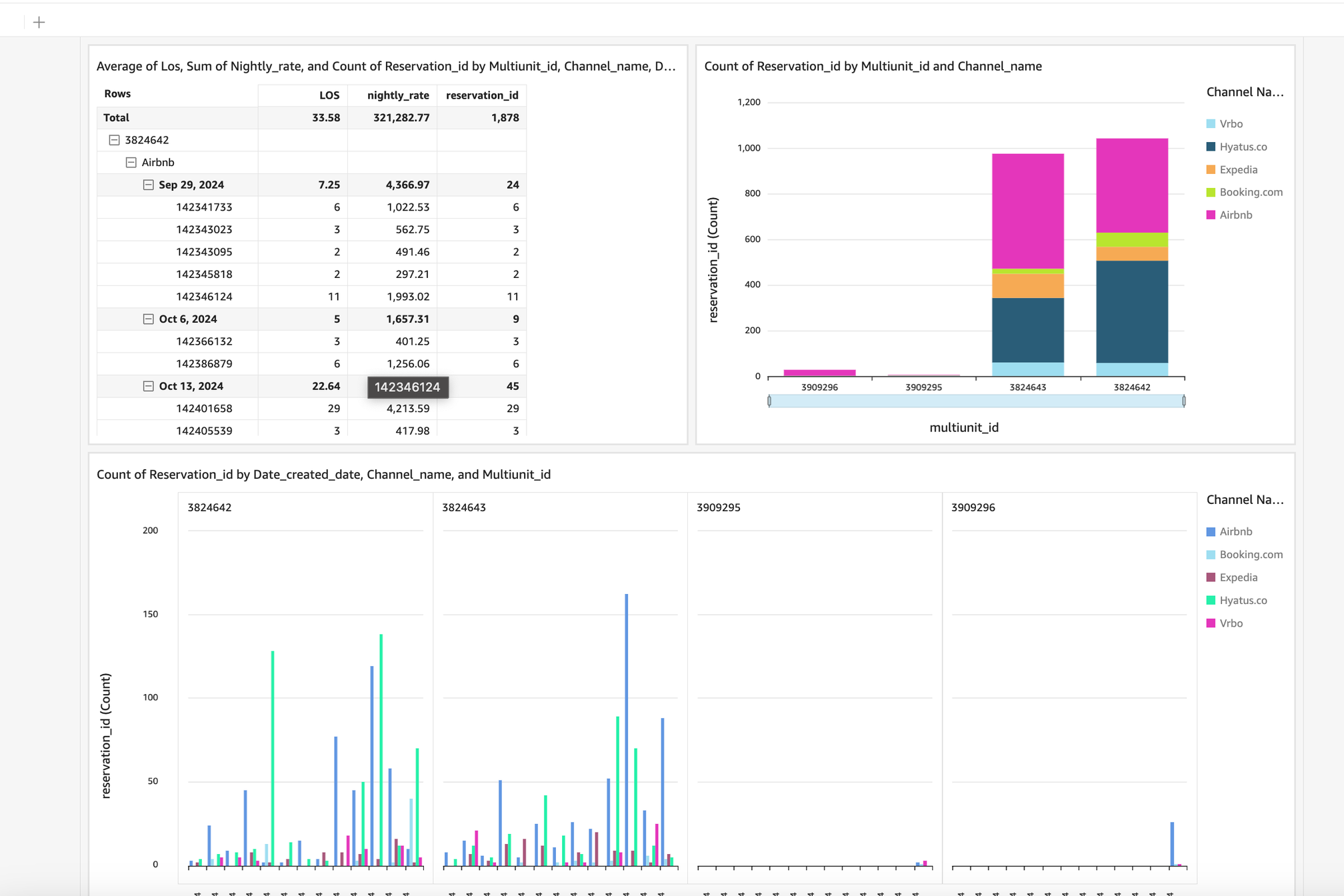1344x896 pixels.
Task: Click the Vrbo light blue legend swatch
Action: point(1211,124)
